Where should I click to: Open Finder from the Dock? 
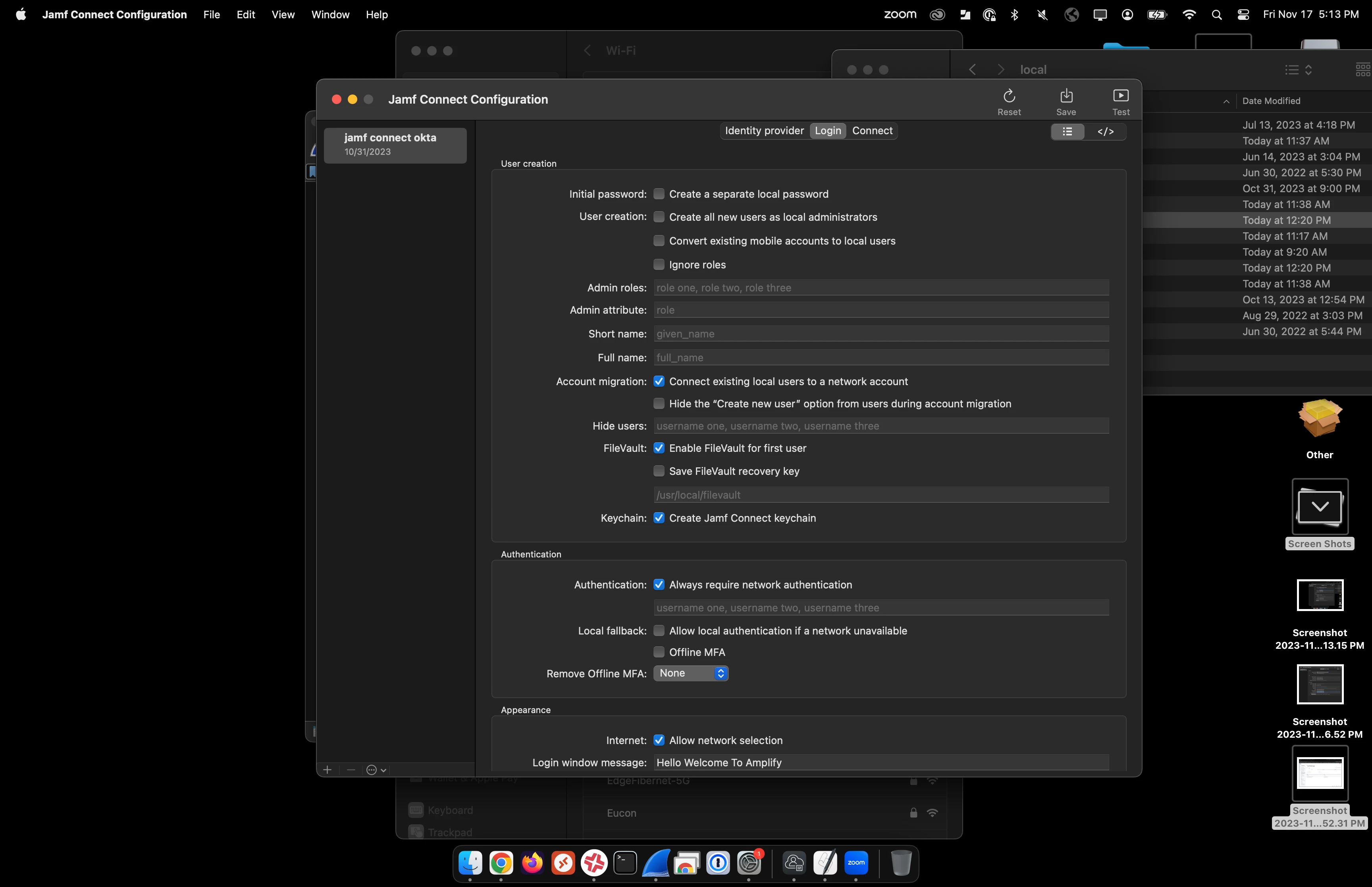pyautogui.click(x=470, y=862)
